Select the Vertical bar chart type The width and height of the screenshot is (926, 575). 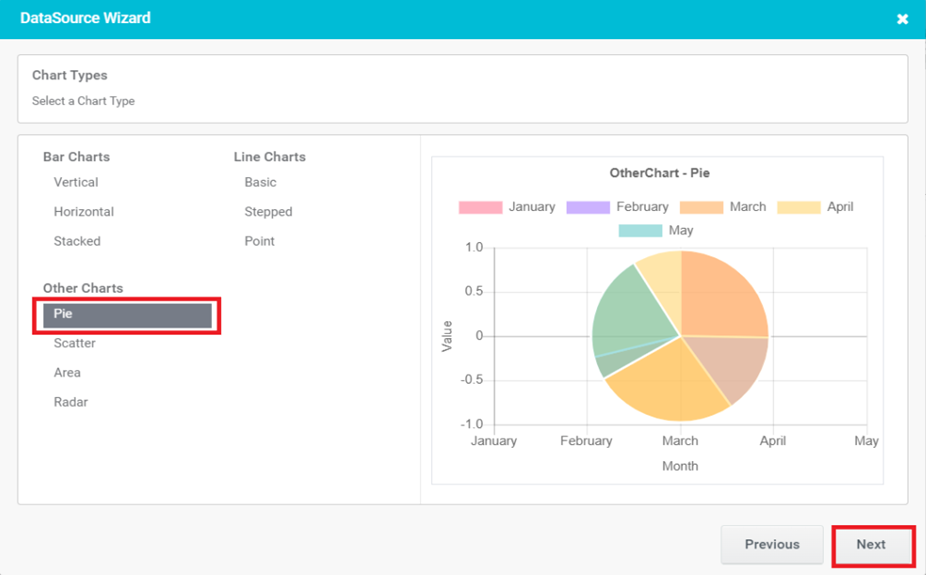[x=76, y=182]
